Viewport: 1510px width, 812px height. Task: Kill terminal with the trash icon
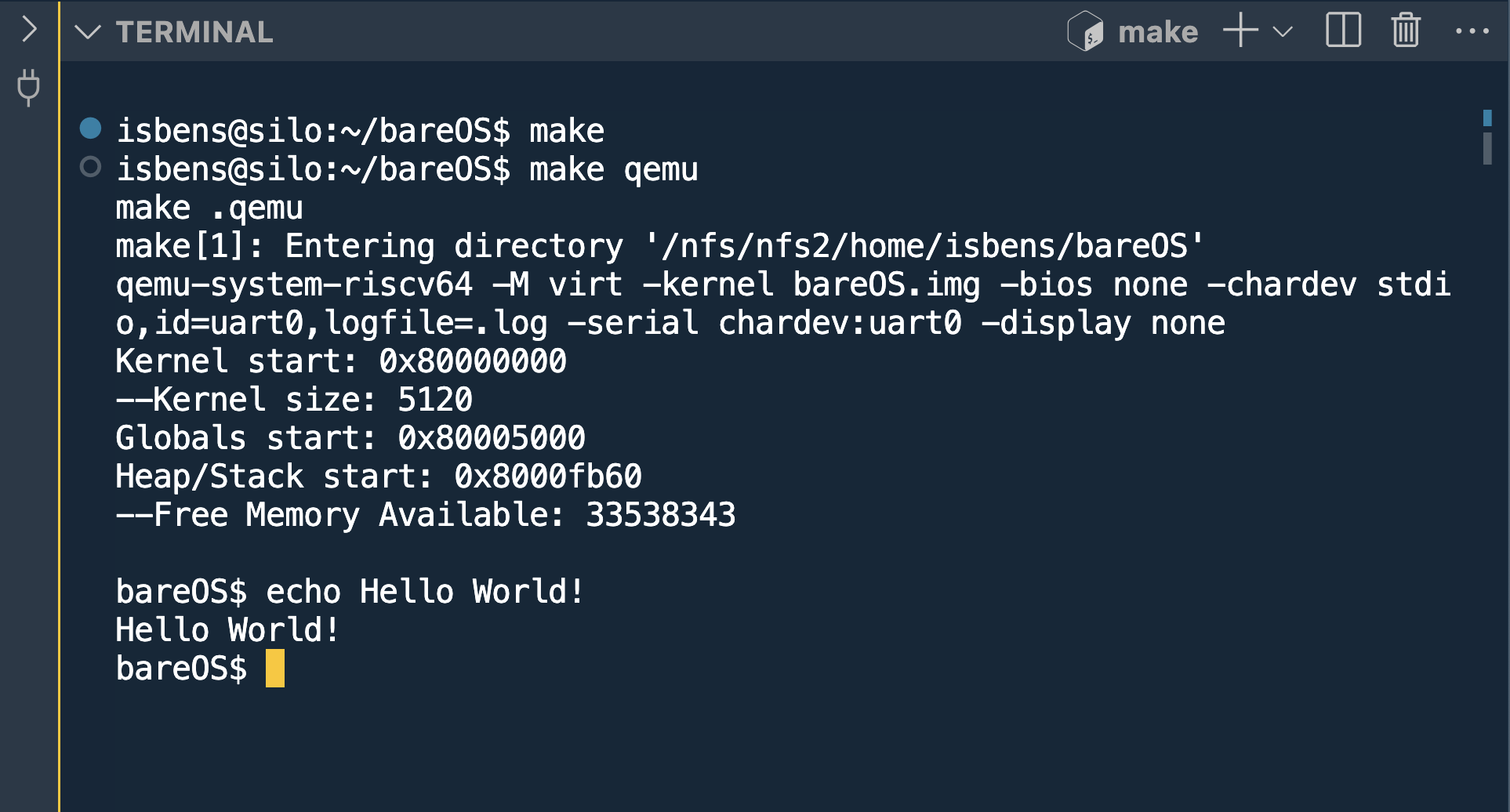pyautogui.click(x=1406, y=31)
